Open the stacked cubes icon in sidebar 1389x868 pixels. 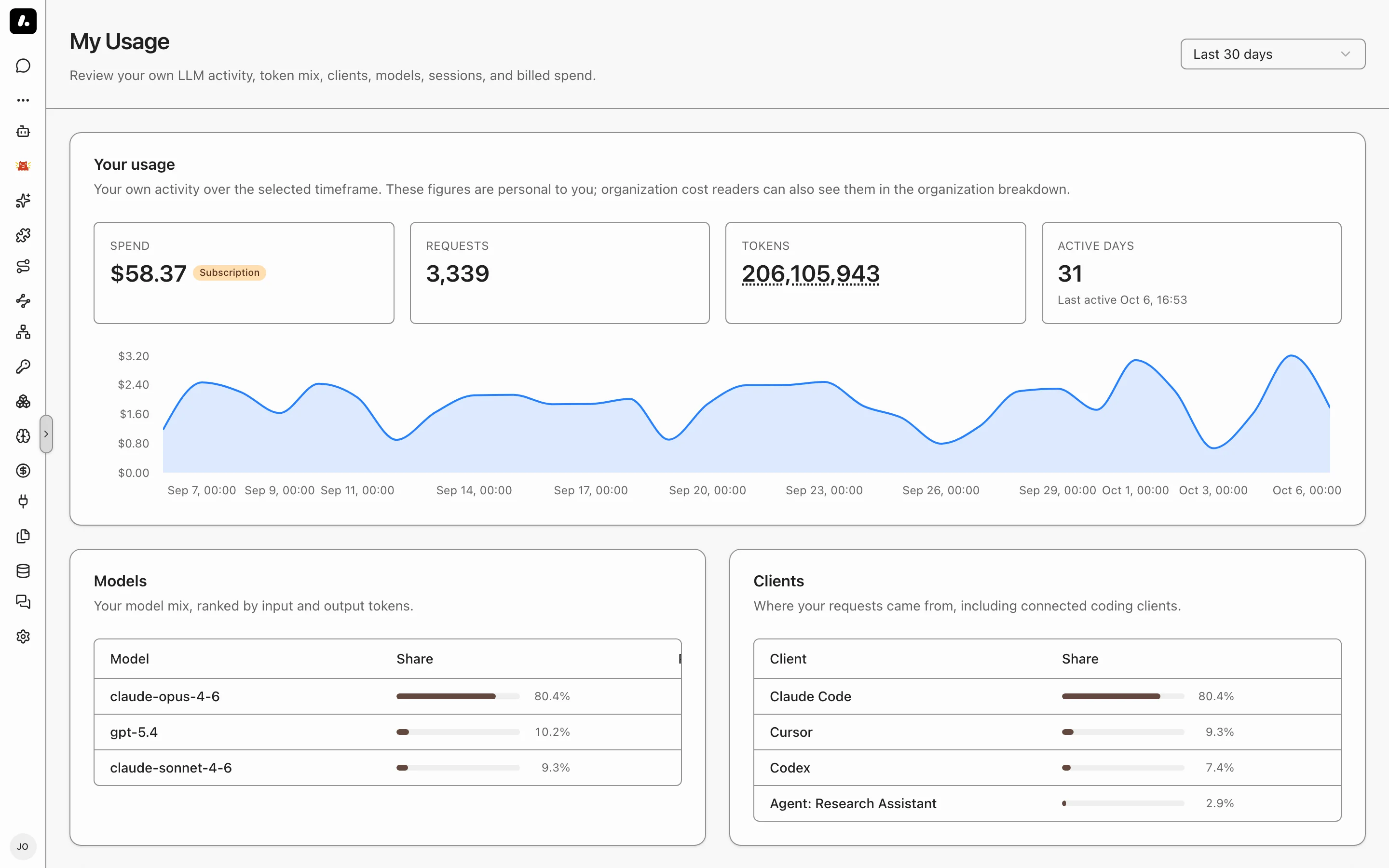[x=23, y=401]
